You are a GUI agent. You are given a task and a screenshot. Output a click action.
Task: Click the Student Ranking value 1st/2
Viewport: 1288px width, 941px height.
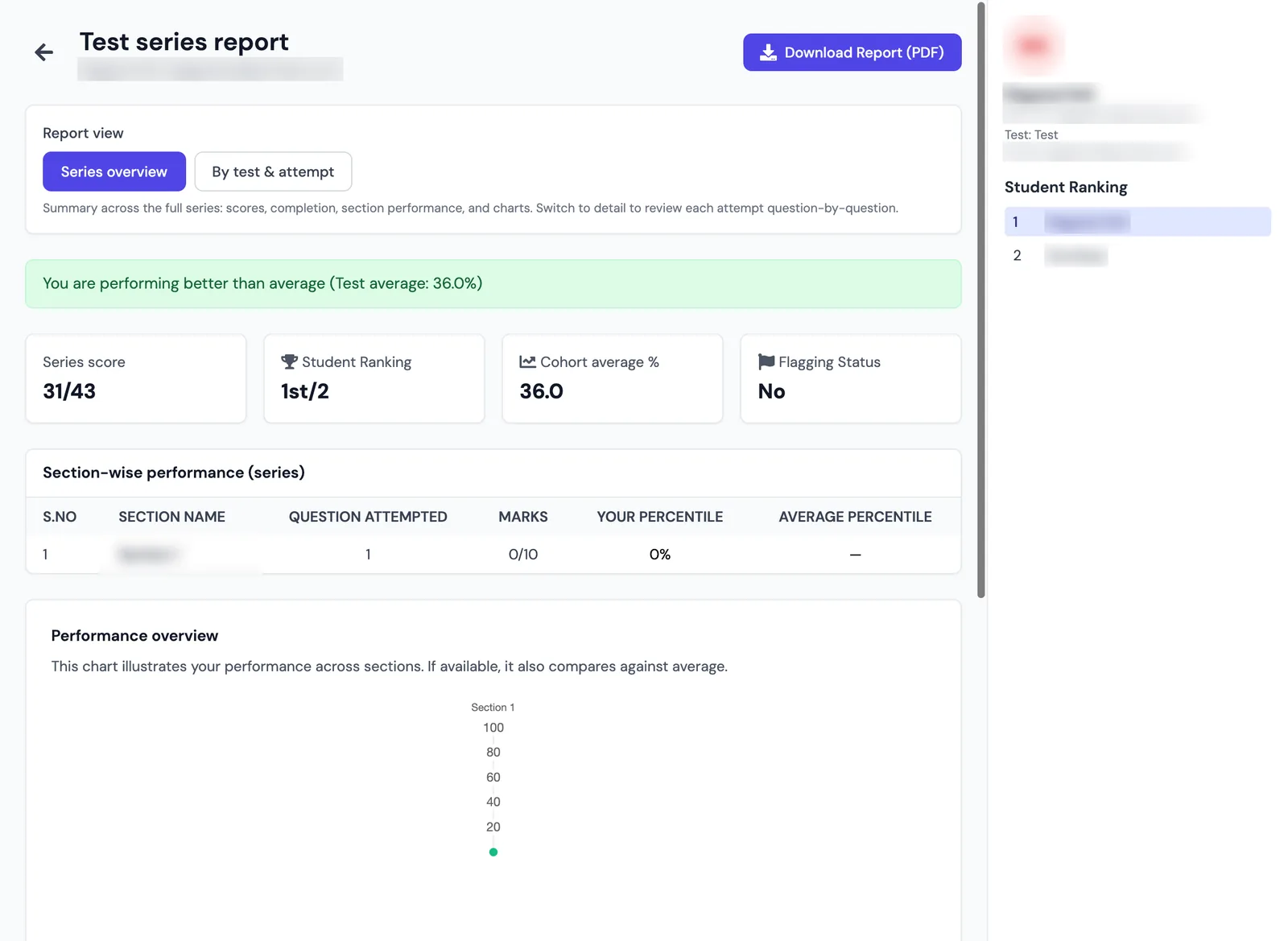click(x=305, y=391)
